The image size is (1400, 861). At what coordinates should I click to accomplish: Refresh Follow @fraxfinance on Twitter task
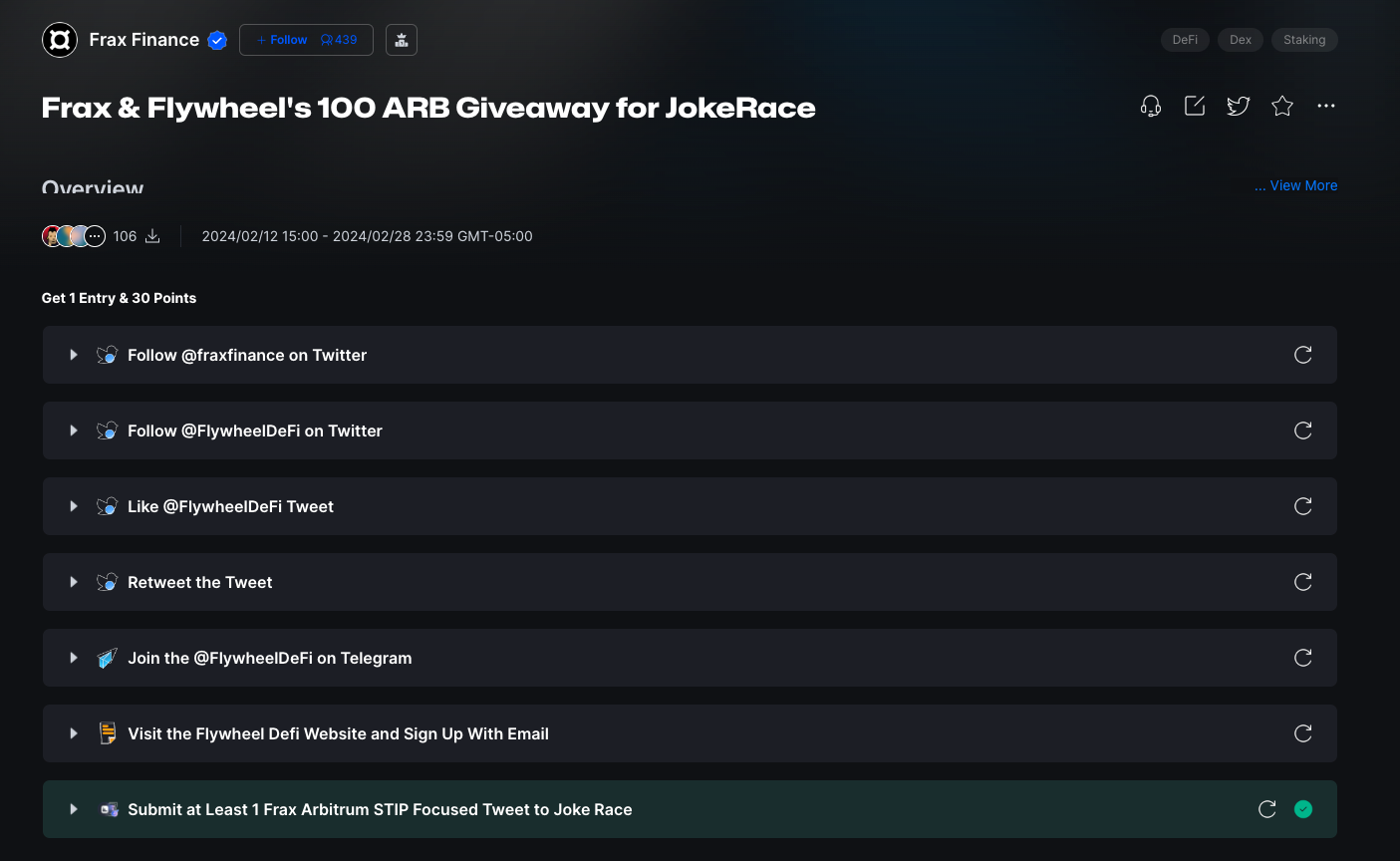coord(1302,355)
